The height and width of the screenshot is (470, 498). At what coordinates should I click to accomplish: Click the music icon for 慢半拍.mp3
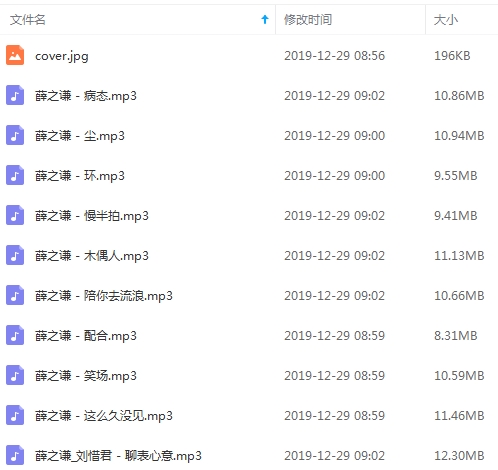point(15,215)
